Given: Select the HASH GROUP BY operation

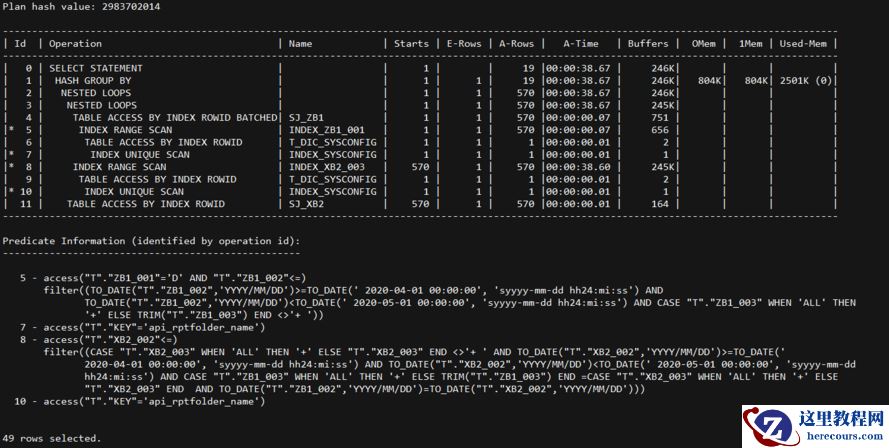Looking at the screenshot, I should [x=93, y=81].
